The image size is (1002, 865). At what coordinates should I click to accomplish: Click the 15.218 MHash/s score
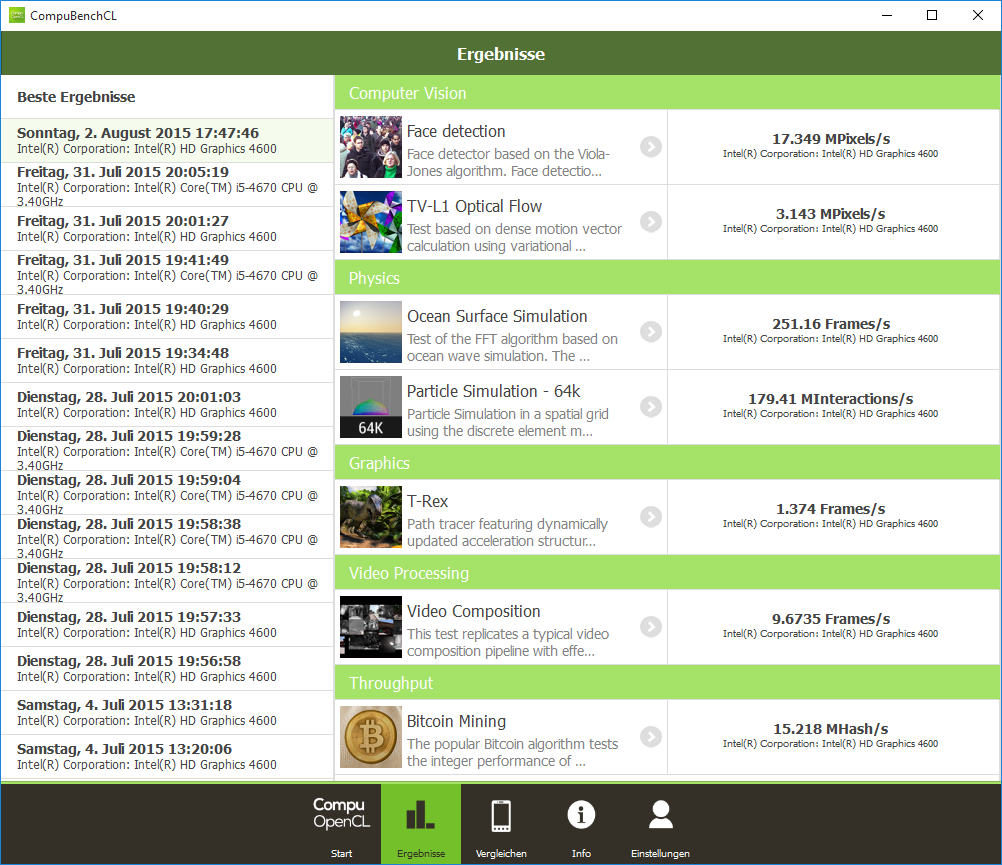pyautogui.click(x=831, y=729)
